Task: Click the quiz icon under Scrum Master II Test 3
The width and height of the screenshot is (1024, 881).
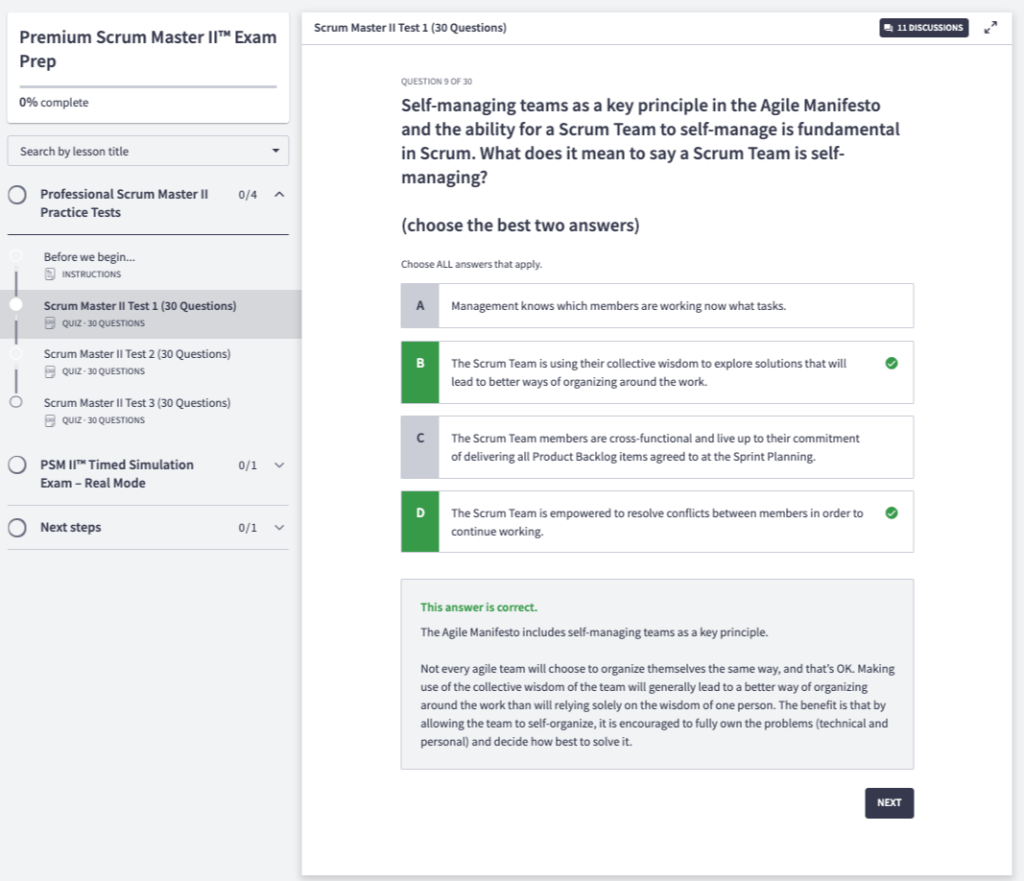Action: (50, 421)
